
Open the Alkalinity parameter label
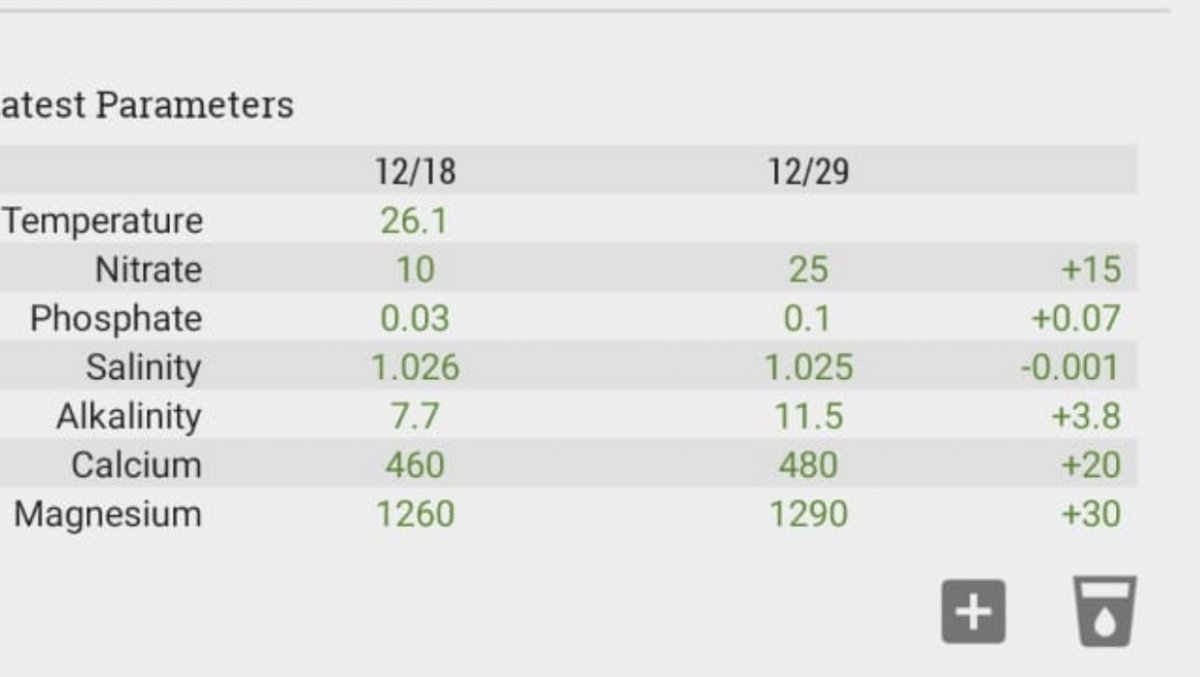click(128, 416)
